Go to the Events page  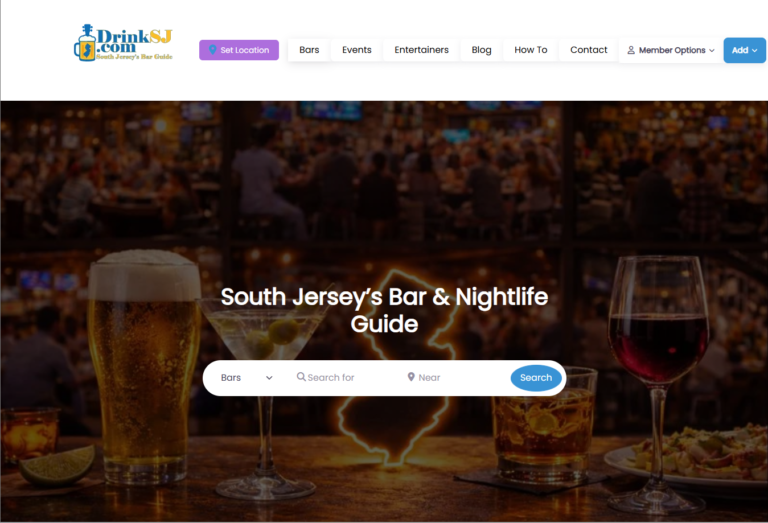point(357,49)
